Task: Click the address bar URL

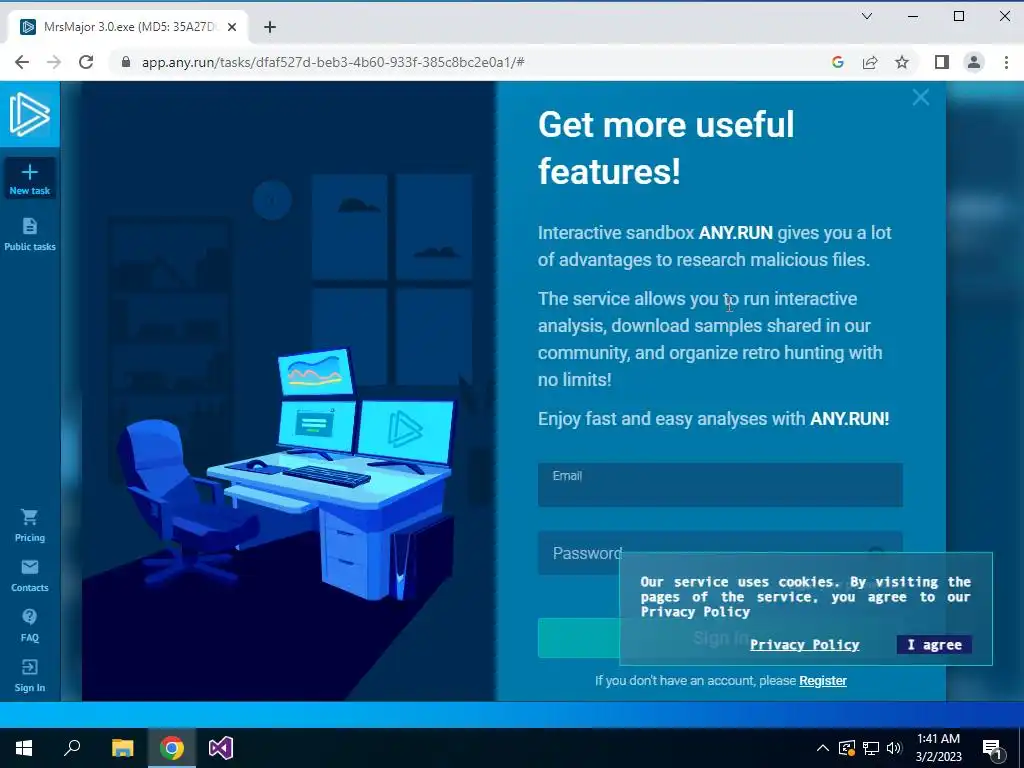Action: pyautogui.click(x=333, y=62)
